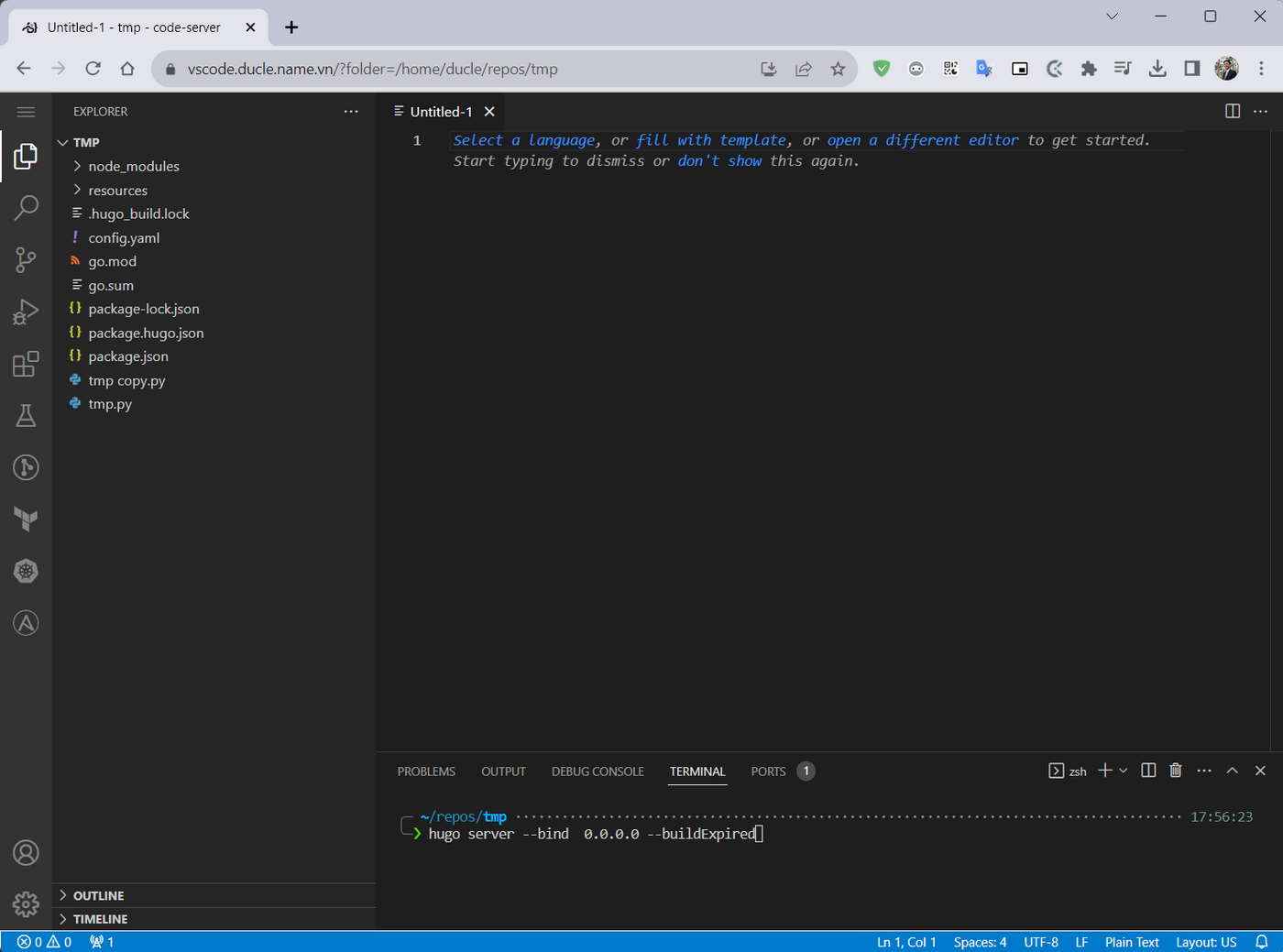
Task: Switch to the PROBLEMS tab
Action: click(425, 771)
